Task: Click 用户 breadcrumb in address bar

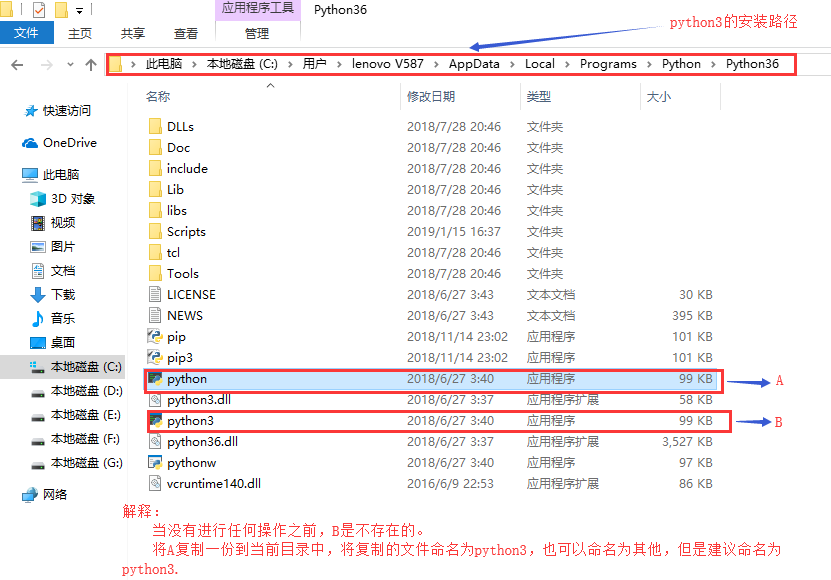Action: tap(314, 64)
